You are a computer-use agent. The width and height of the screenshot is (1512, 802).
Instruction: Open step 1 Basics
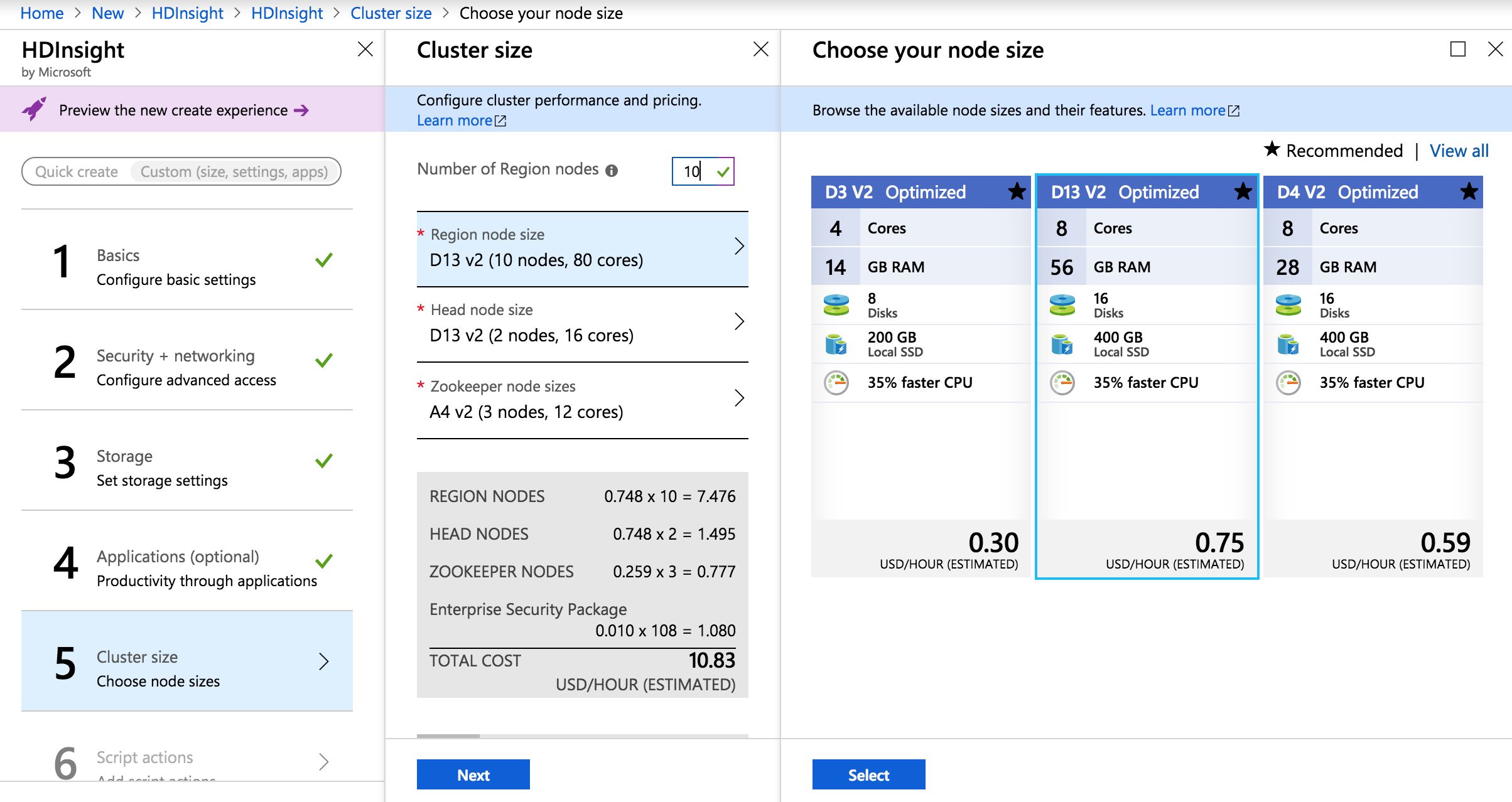click(x=187, y=260)
